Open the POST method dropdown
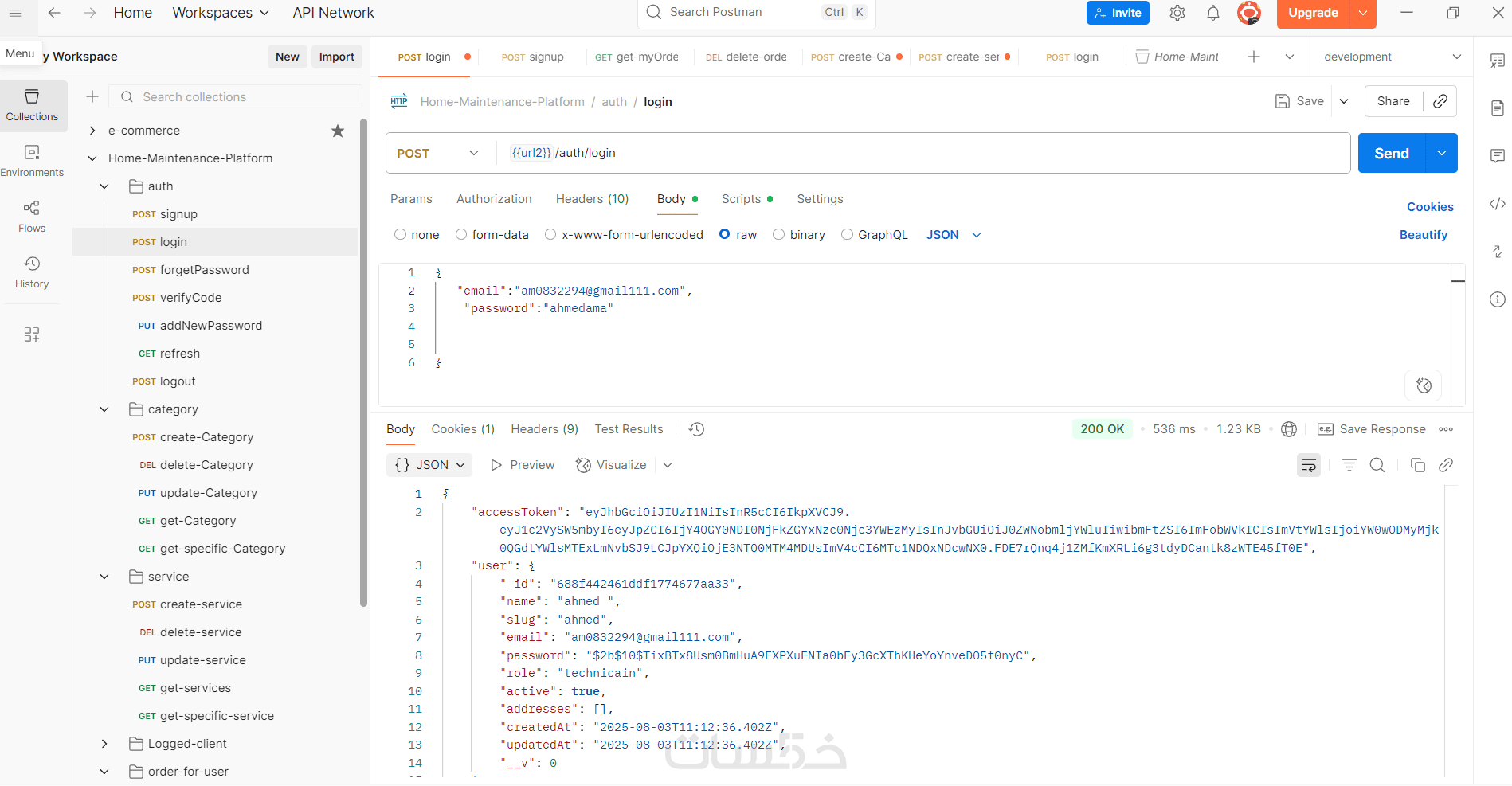 439,153
